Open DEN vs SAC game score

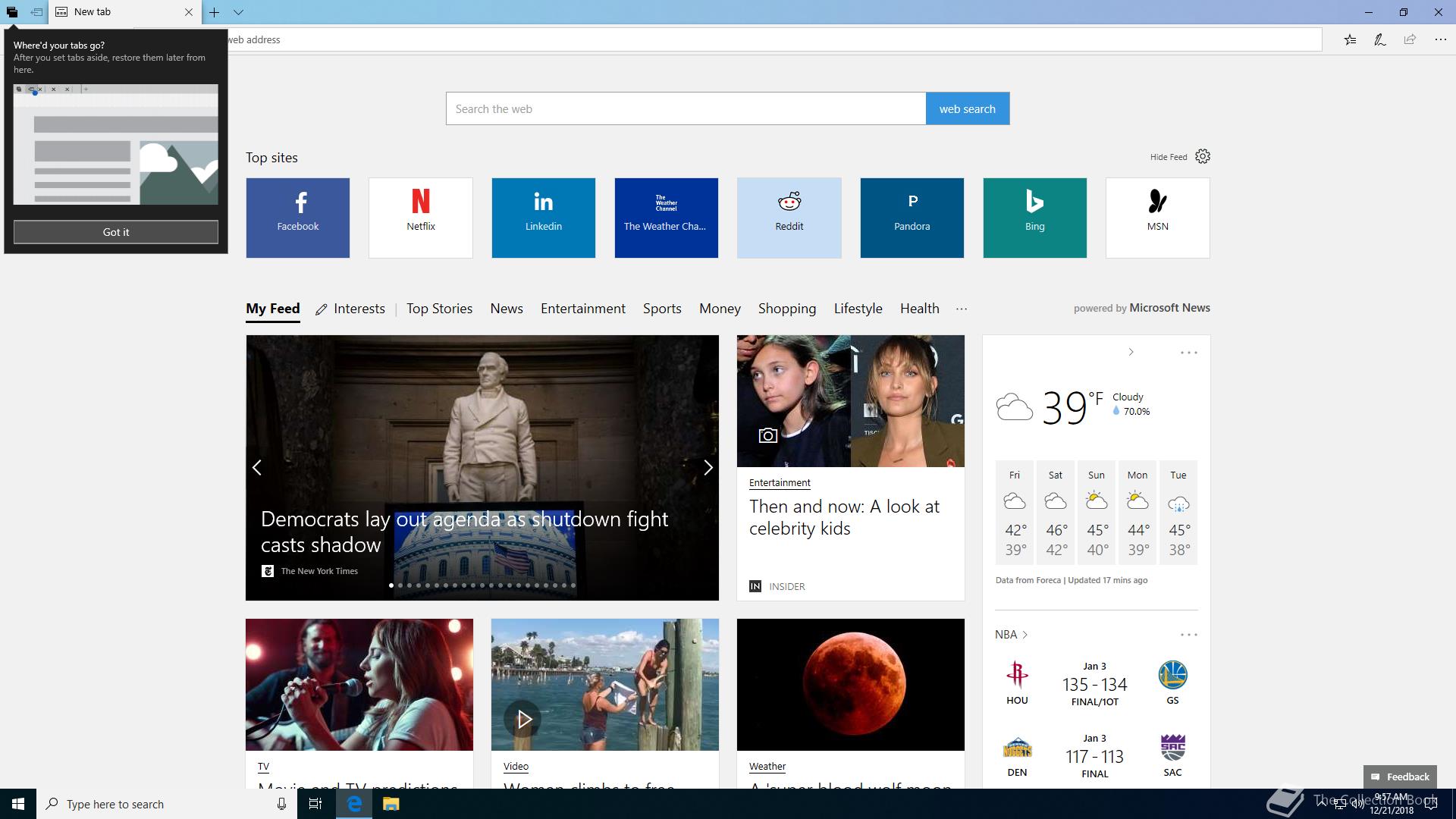1094,756
